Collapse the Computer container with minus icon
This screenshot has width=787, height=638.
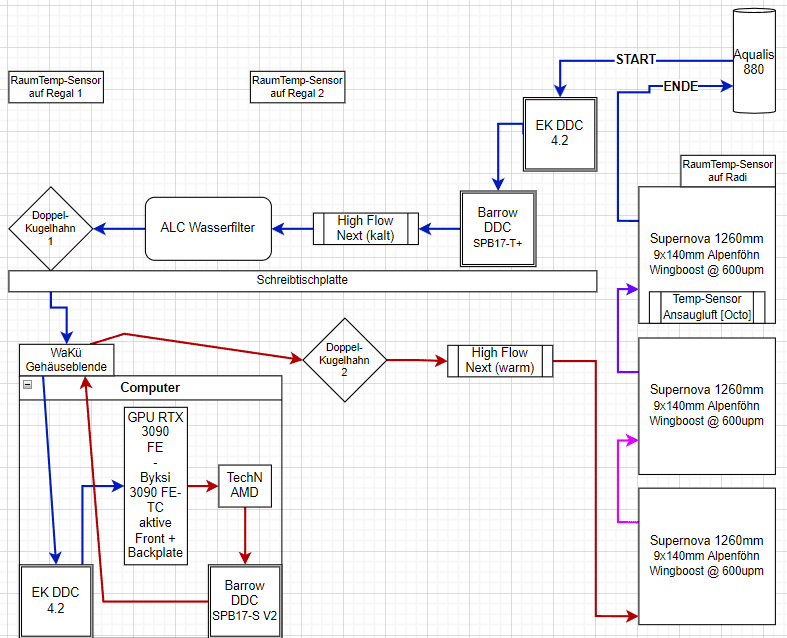coord(28,385)
